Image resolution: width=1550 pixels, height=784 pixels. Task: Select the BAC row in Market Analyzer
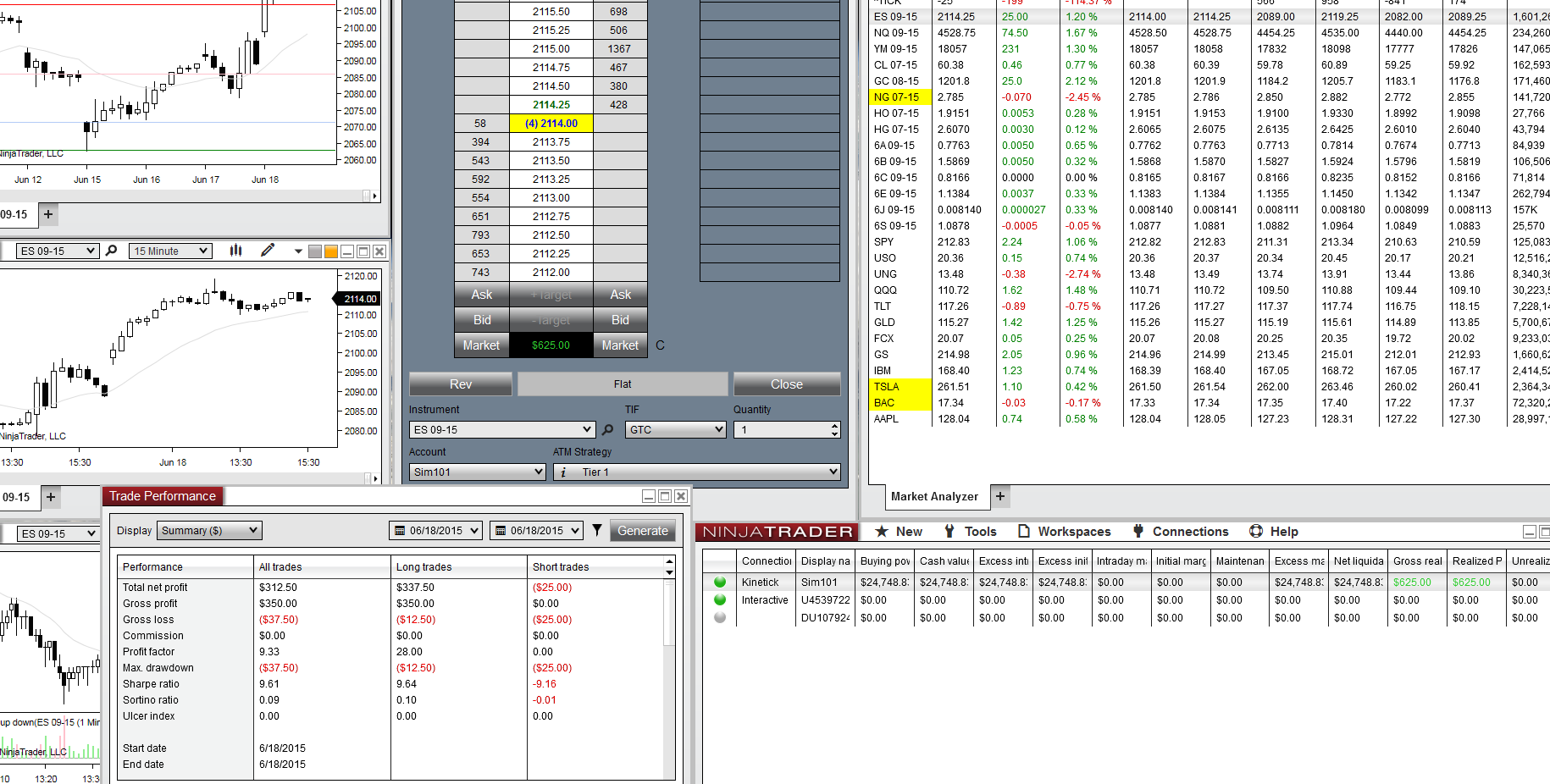[x=1210, y=403]
